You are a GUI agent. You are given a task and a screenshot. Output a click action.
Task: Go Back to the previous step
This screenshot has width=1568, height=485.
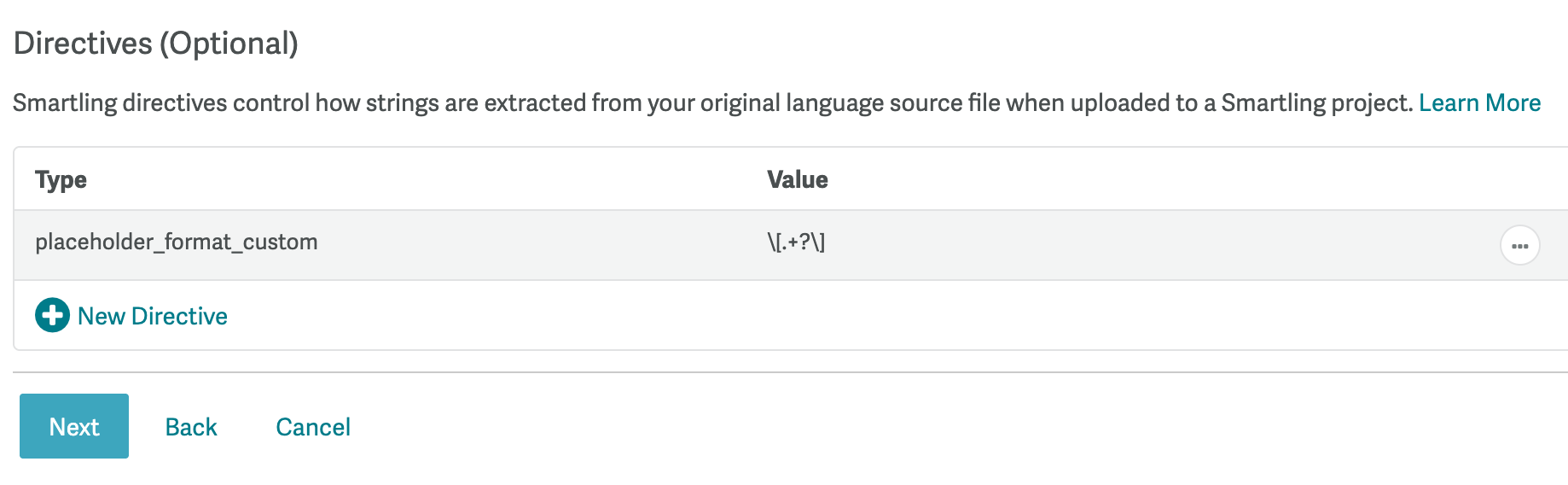(191, 427)
